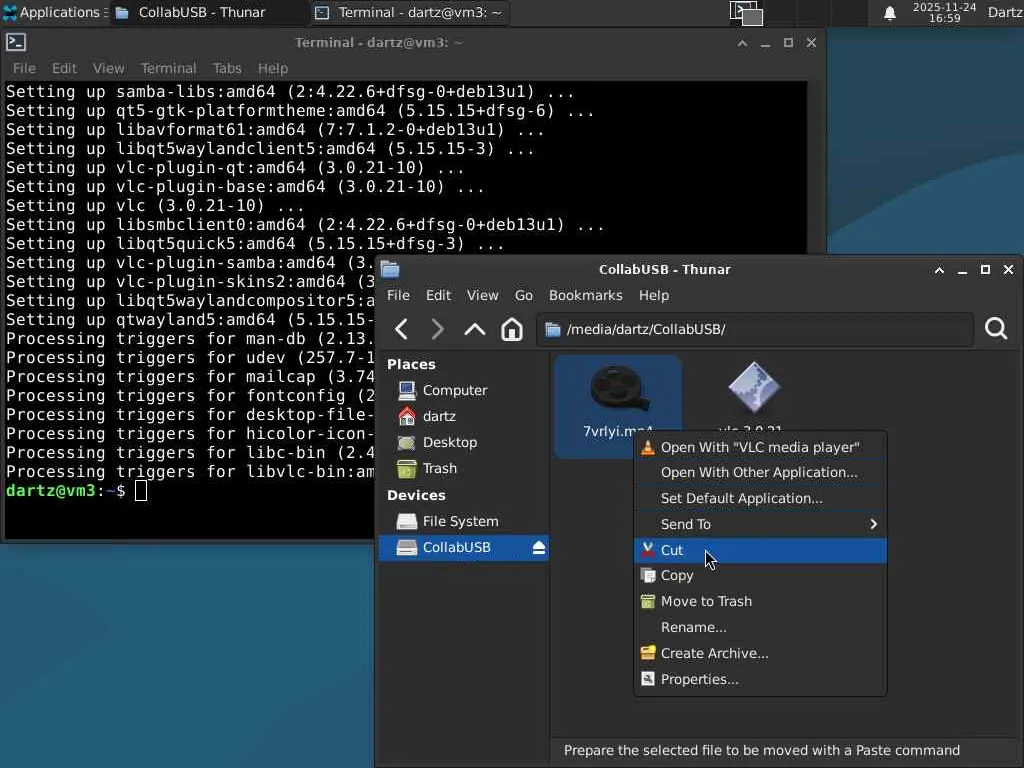Click the Thunar location path field
This screenshot has width=1024, height=768.
(755, 330)
